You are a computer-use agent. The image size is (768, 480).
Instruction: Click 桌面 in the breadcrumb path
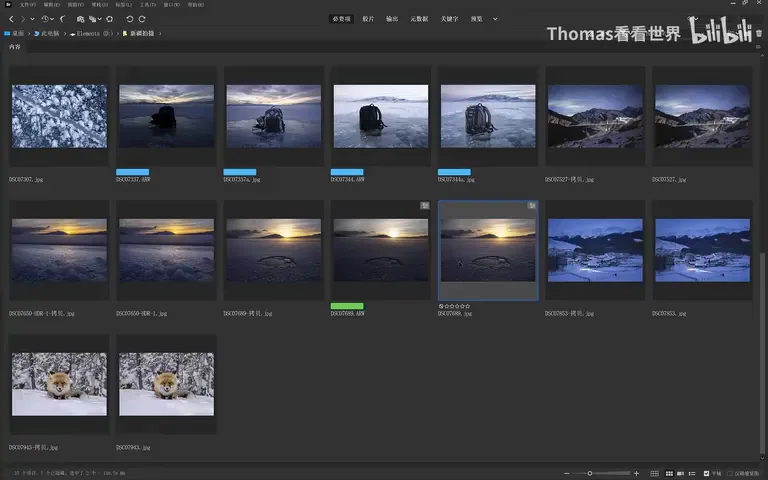click(18, 33)
